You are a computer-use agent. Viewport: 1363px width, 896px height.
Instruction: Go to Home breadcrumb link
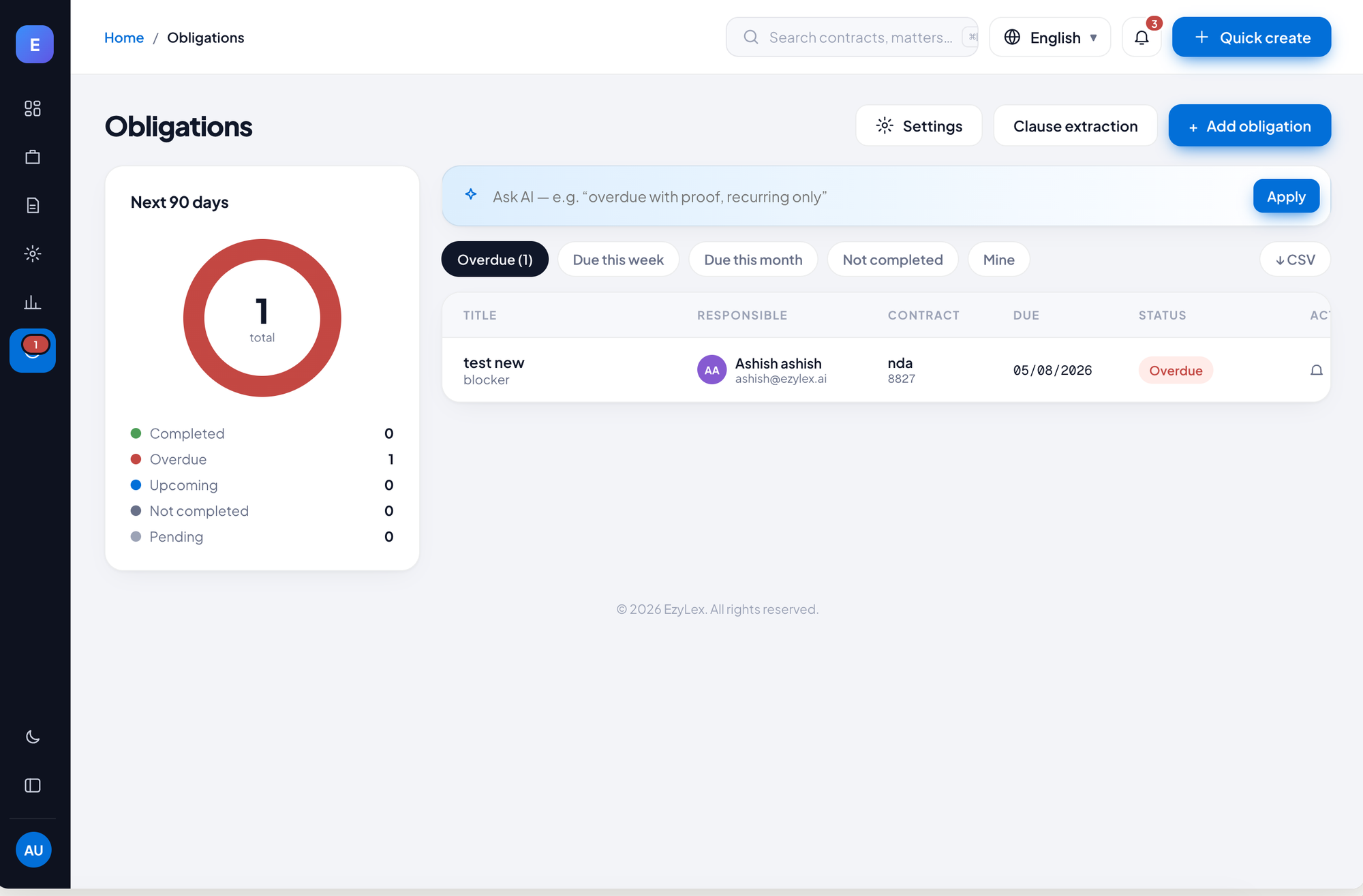tap(124, 37)
